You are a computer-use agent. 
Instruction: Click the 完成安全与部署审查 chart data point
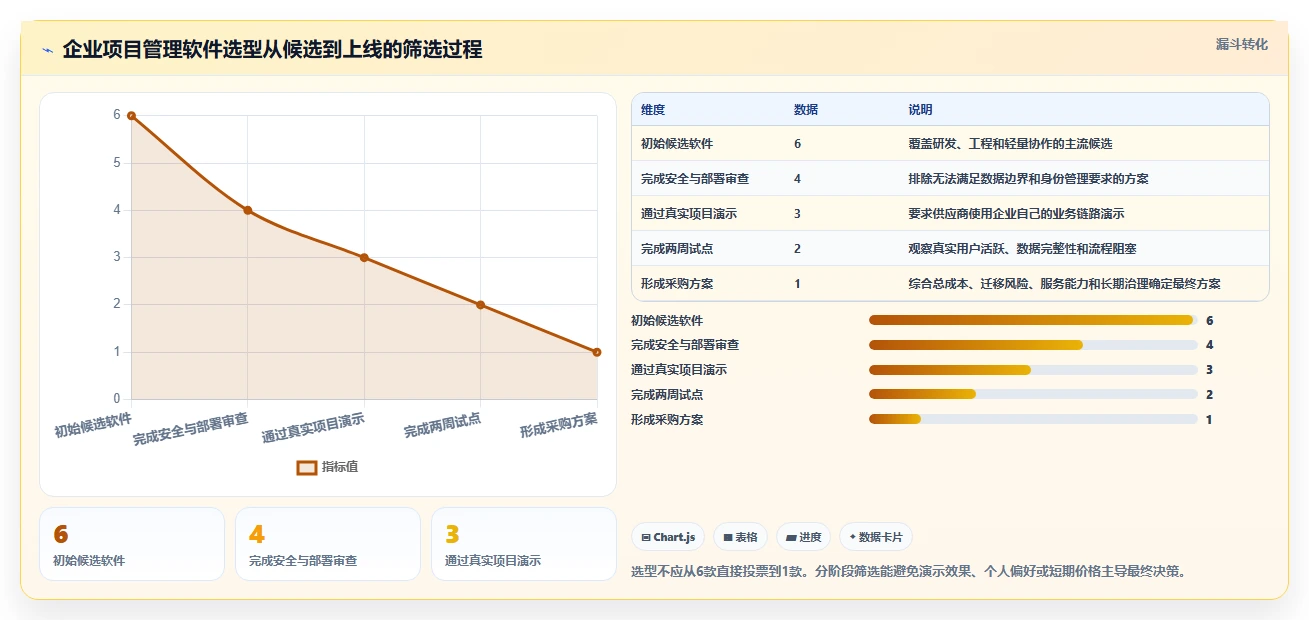pos(248,210)
